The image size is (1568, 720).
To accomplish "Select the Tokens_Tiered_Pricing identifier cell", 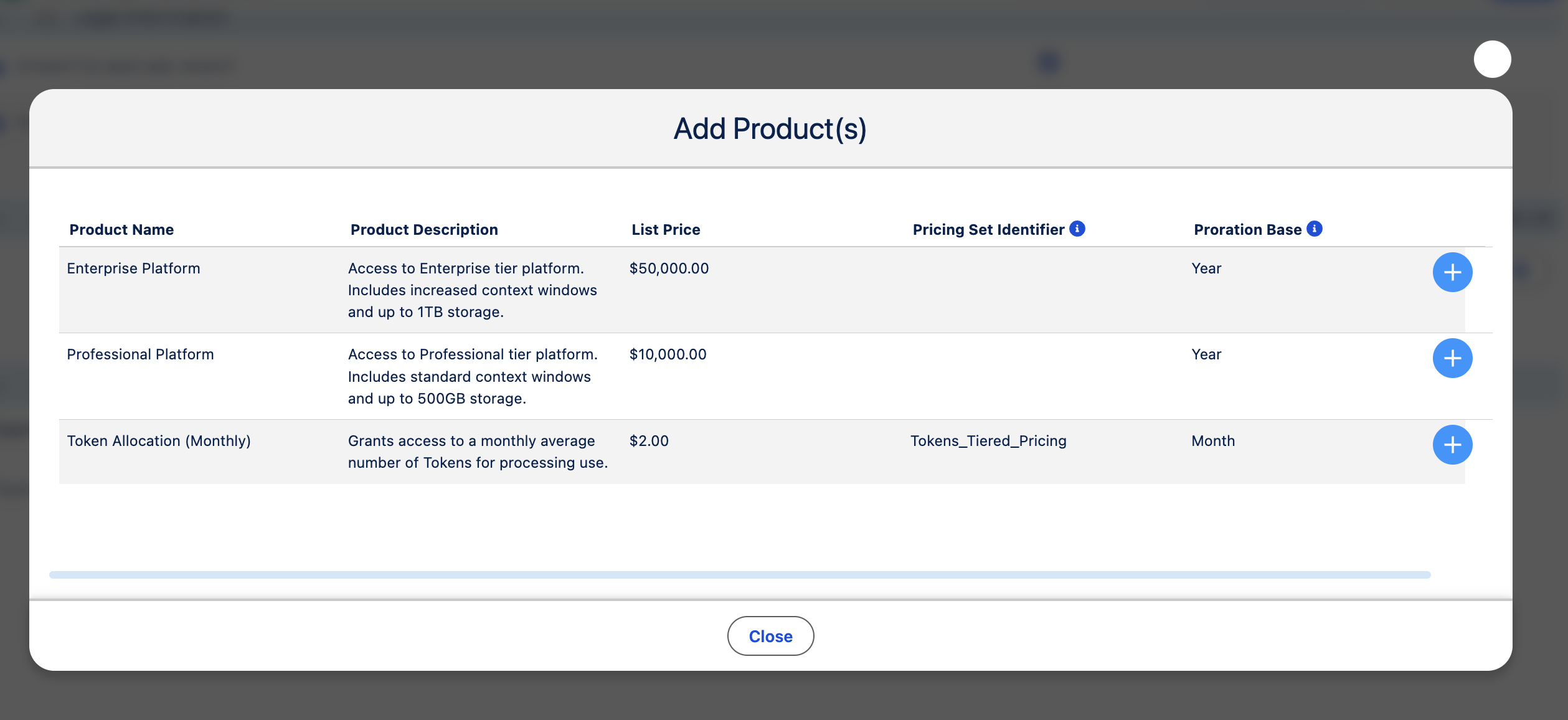I will [988, 441].
